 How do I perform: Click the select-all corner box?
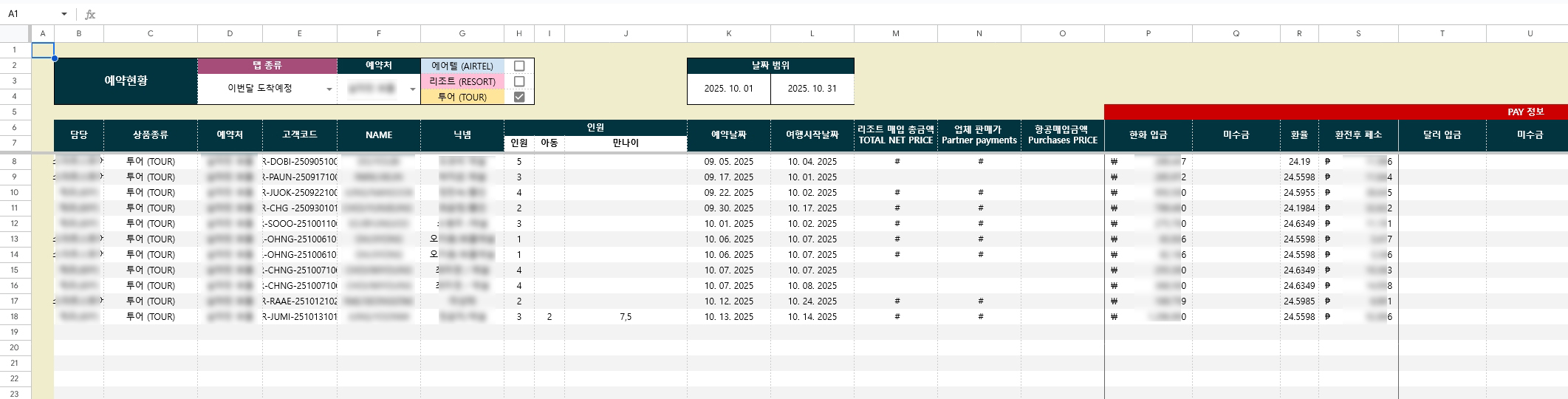coord(16,33)
